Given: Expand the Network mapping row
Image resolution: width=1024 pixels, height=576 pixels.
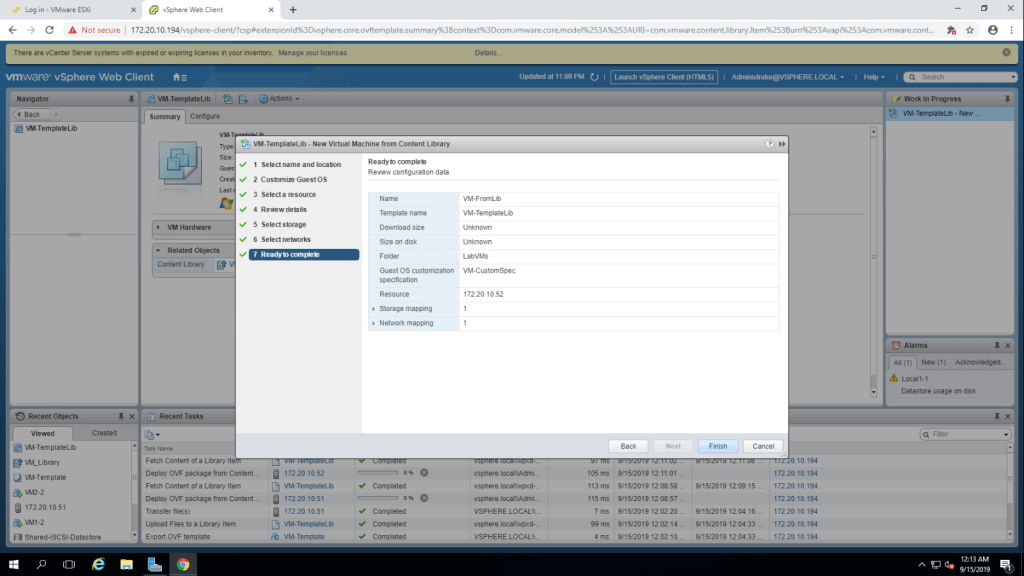Looking at the screenshot, I should (x=374, y=324).
